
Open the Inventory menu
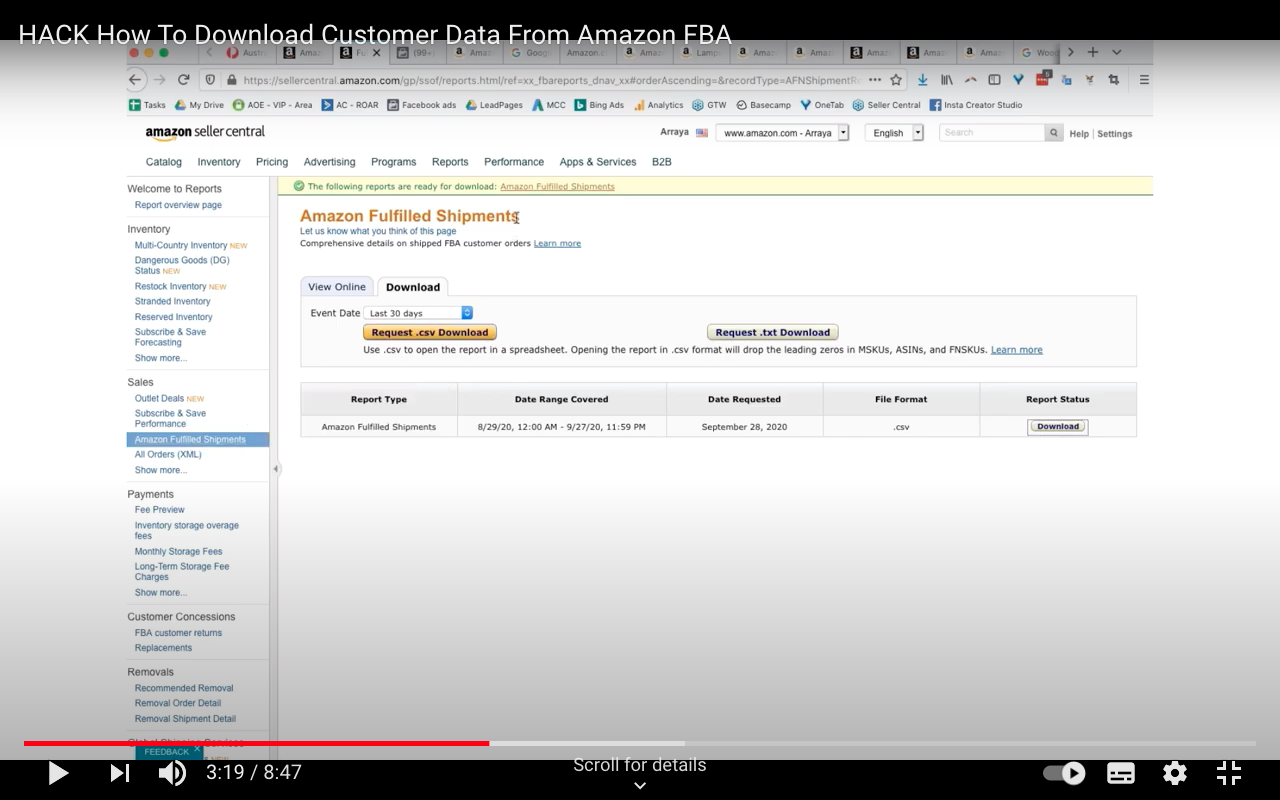[x=219, y=162]
